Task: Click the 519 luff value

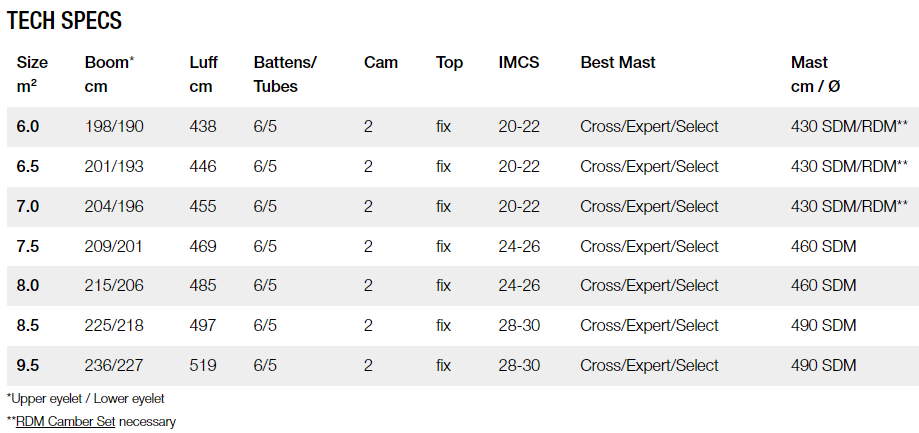Action: point(203,366)
